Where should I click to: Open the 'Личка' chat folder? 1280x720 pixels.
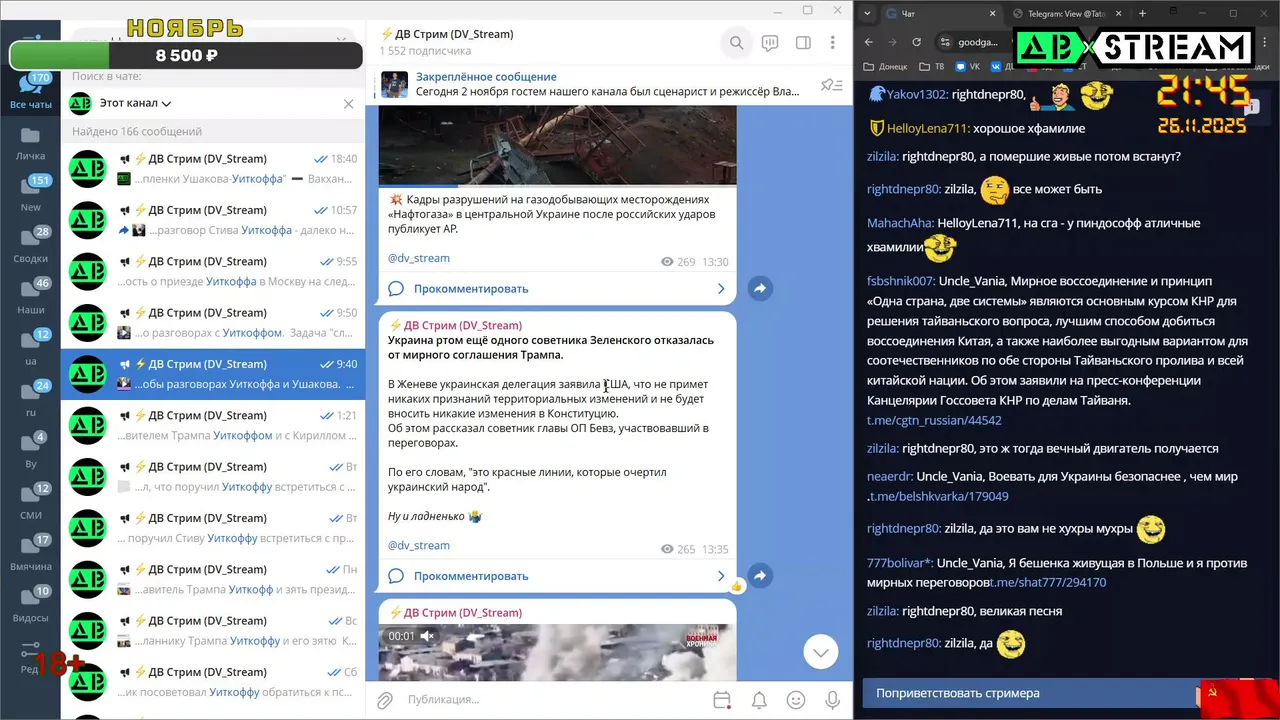(30, 144)
